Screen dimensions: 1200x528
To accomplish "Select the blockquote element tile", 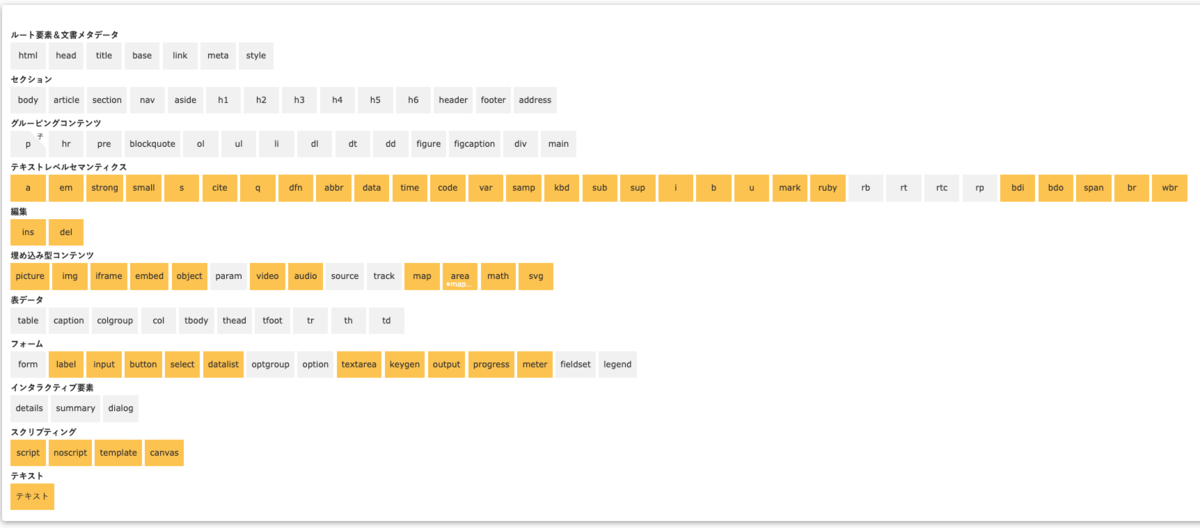I will (152, 144).
